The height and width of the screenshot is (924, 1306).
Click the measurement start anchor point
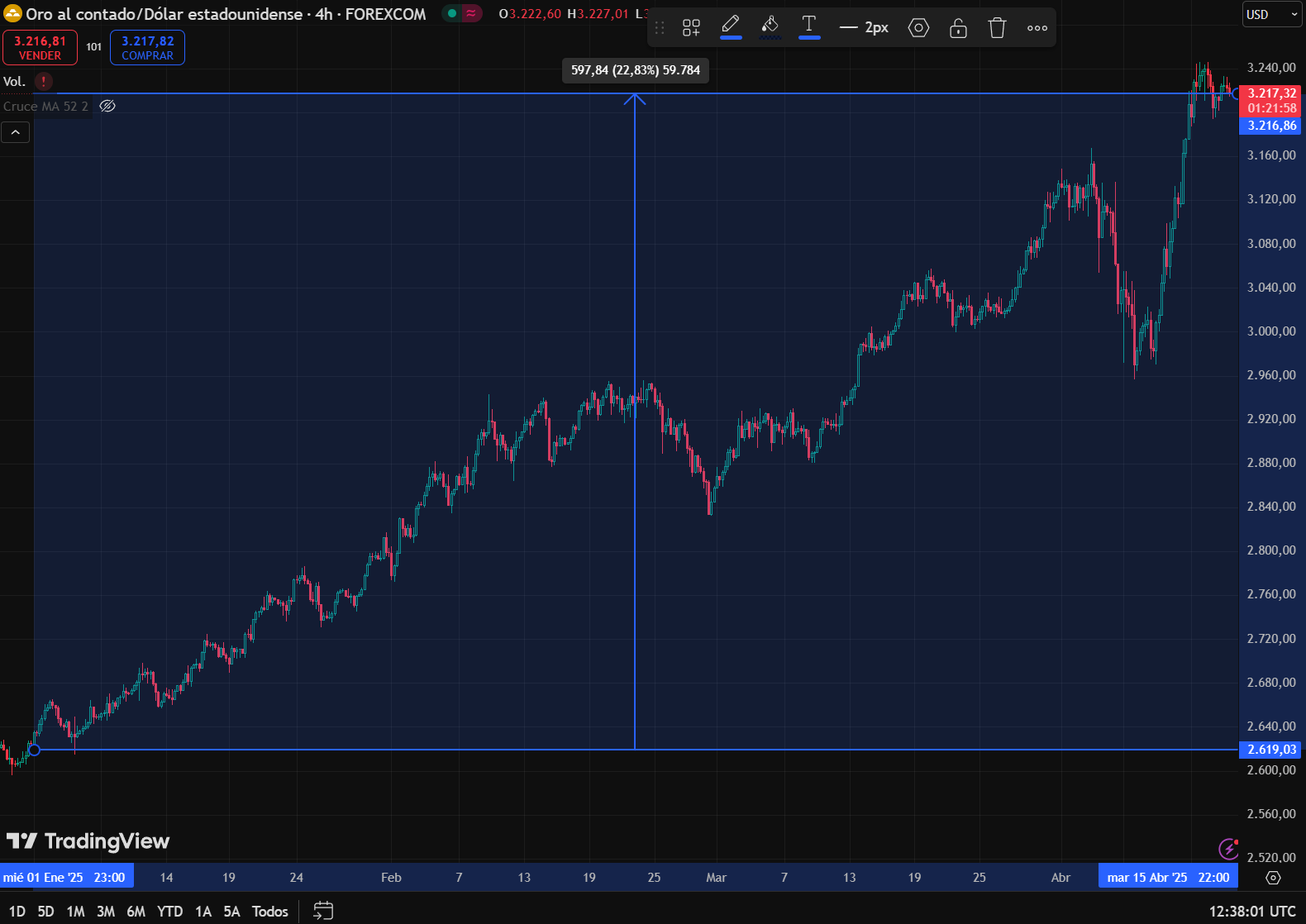tap(34, 750)
